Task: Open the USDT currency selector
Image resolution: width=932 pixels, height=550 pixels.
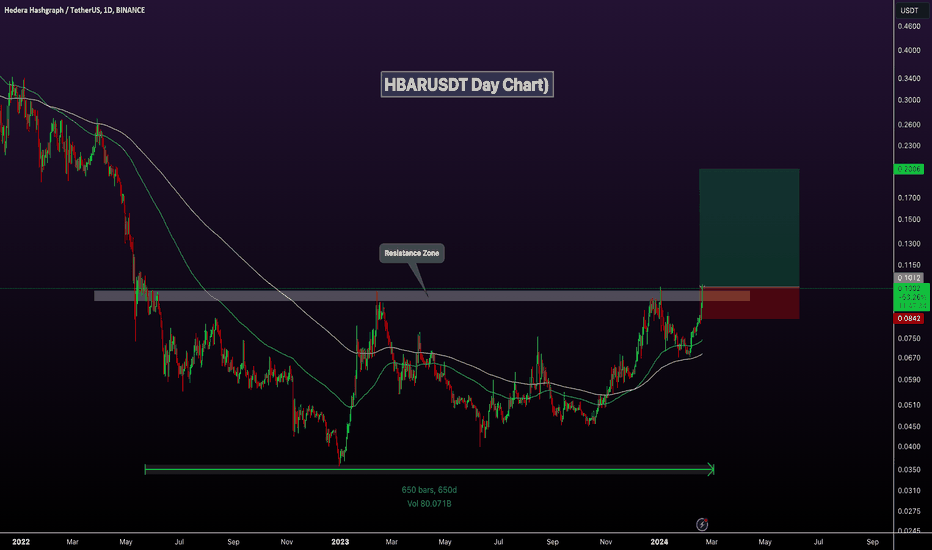Action: [909, 10]
